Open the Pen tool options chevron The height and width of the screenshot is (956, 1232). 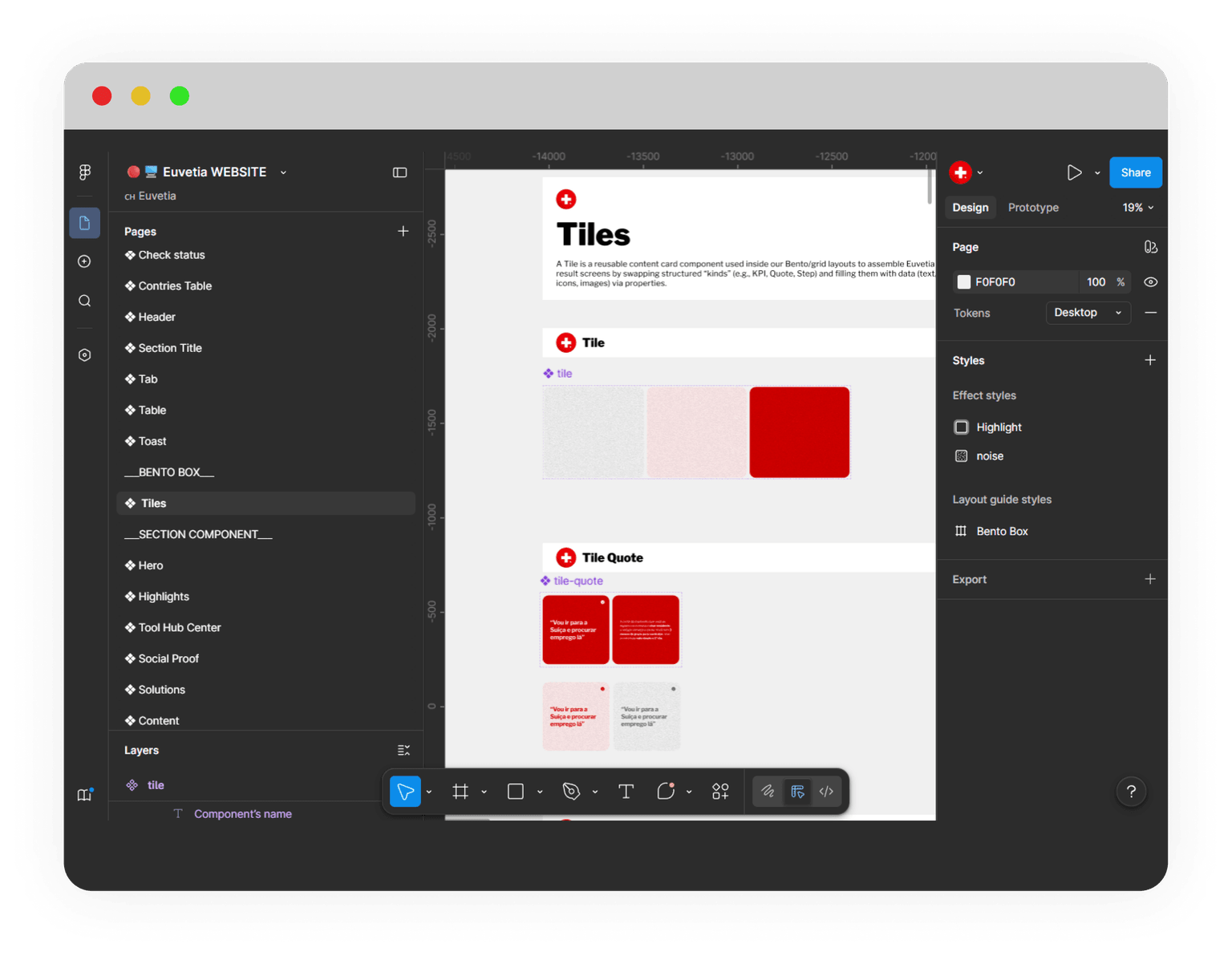point(595,792)
